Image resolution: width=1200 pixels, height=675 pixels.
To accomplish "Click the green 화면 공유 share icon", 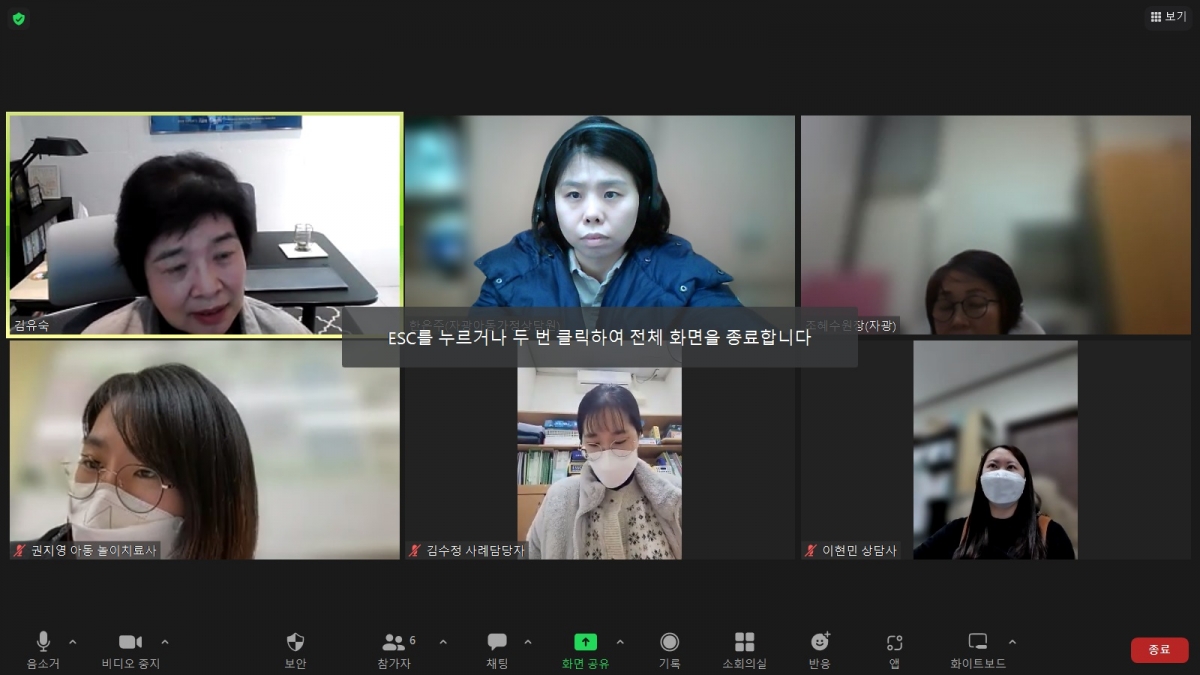I will pyautogui.click(x=585, y=642).
